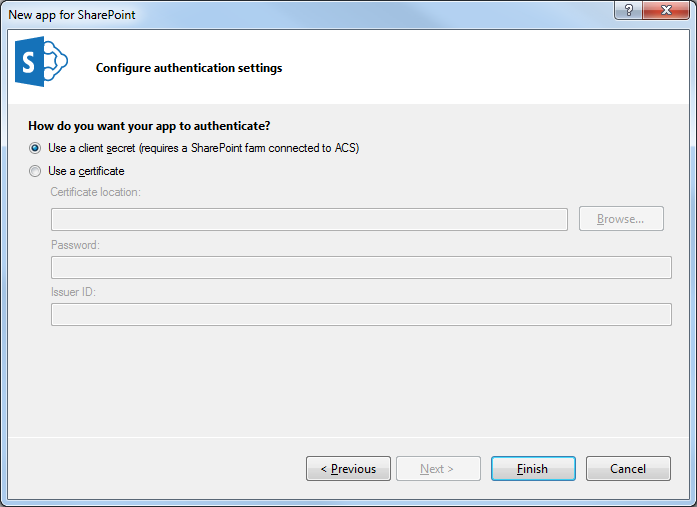This screenshot has width=697, height=507.
Task: Click the 'Use a certificate' label text
Action: click(x=86, y=171)
